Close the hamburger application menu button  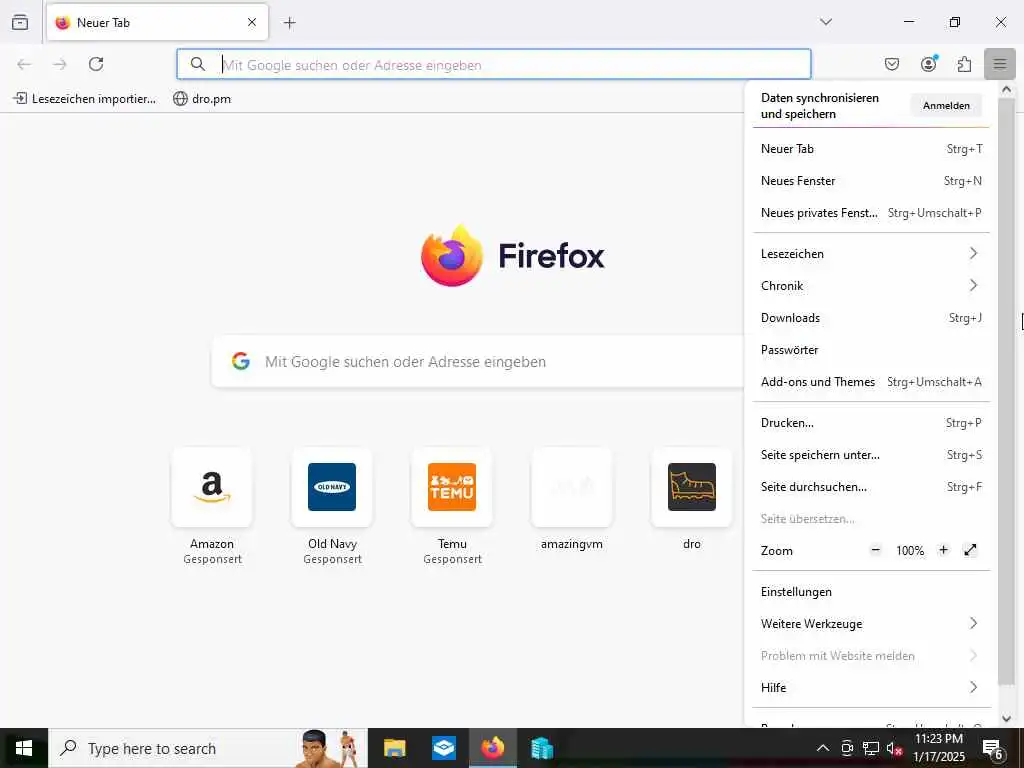click(x=1000, y=64)
